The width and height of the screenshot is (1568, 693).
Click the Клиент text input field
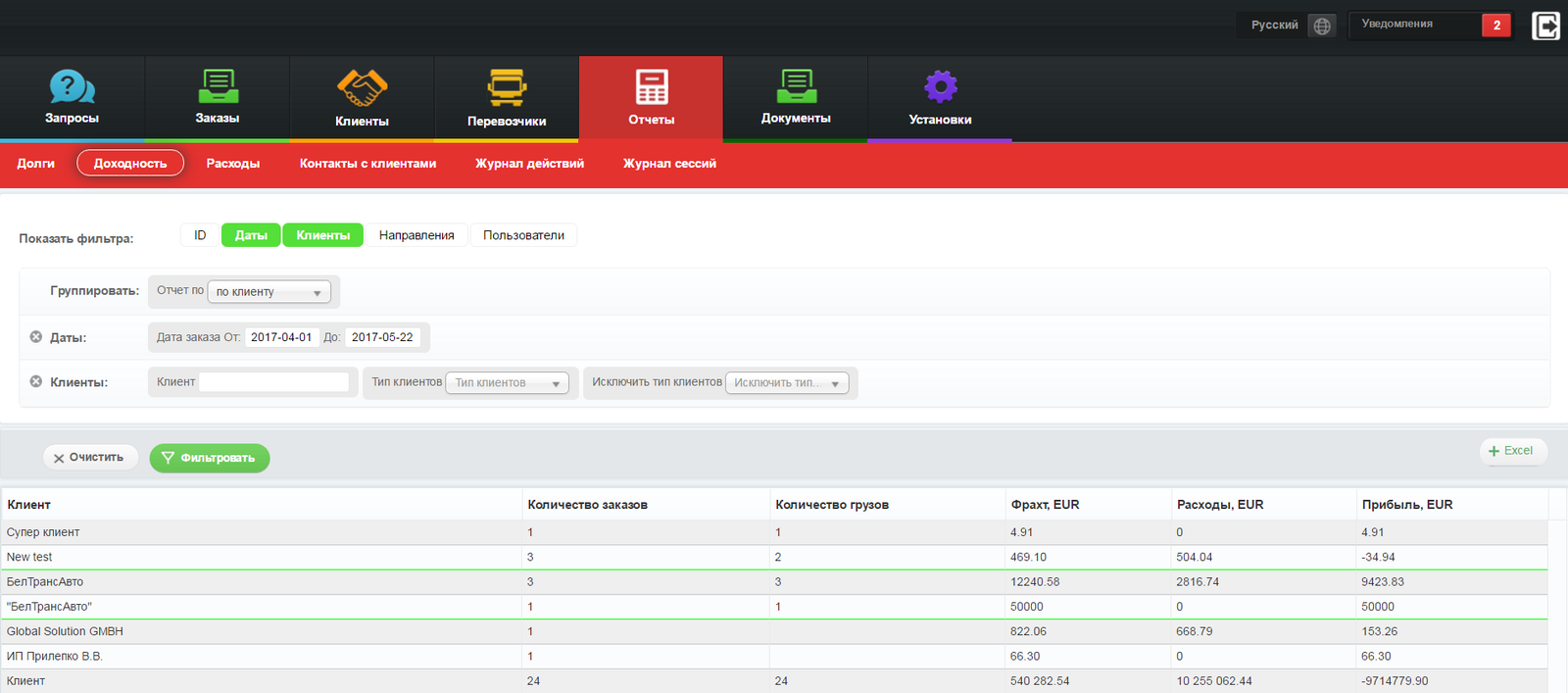click(x=273, y=382)
